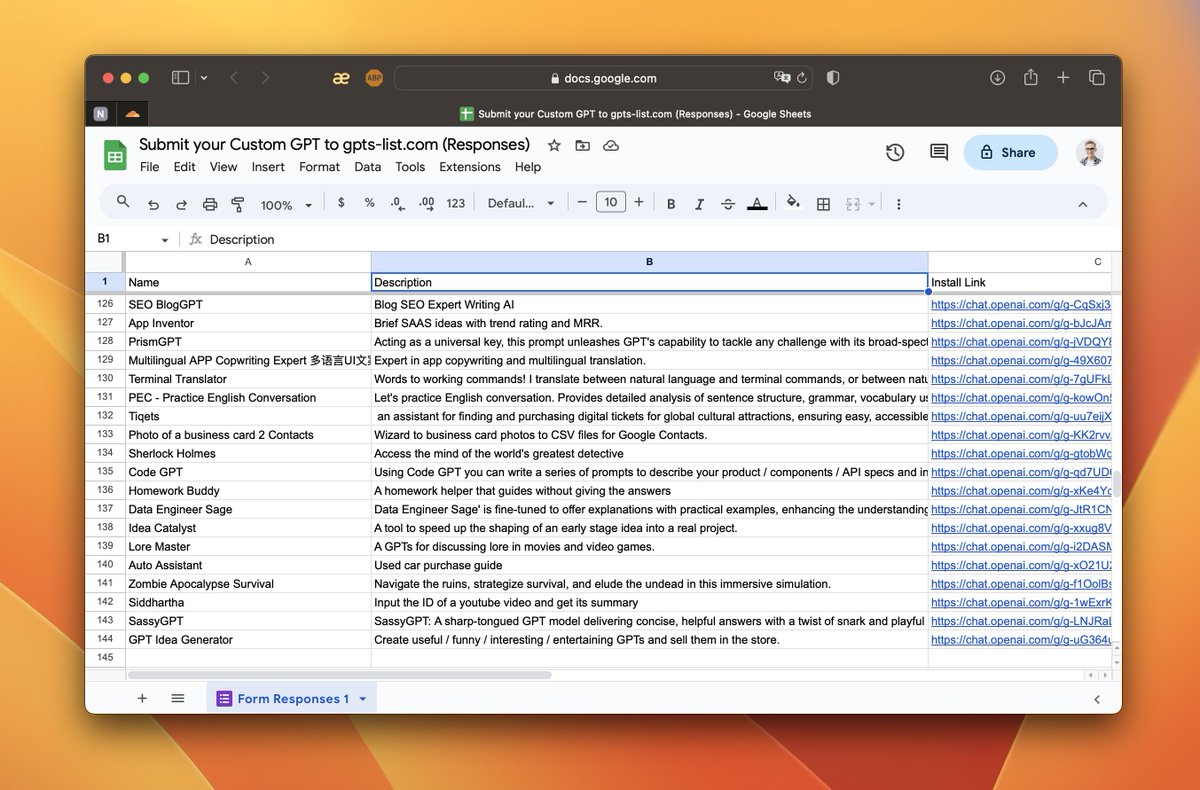Viewport: 1200px width, 790px height.
Task: Increase font size with plus button
Action: 639,202
